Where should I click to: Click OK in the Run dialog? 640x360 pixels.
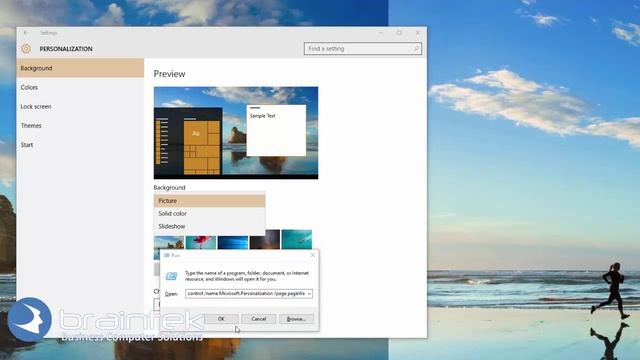[221, 319]
